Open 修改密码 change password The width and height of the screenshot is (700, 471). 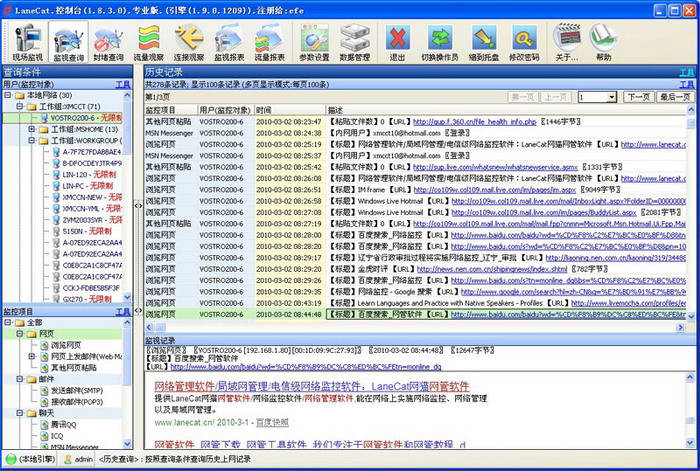[524, 43]
